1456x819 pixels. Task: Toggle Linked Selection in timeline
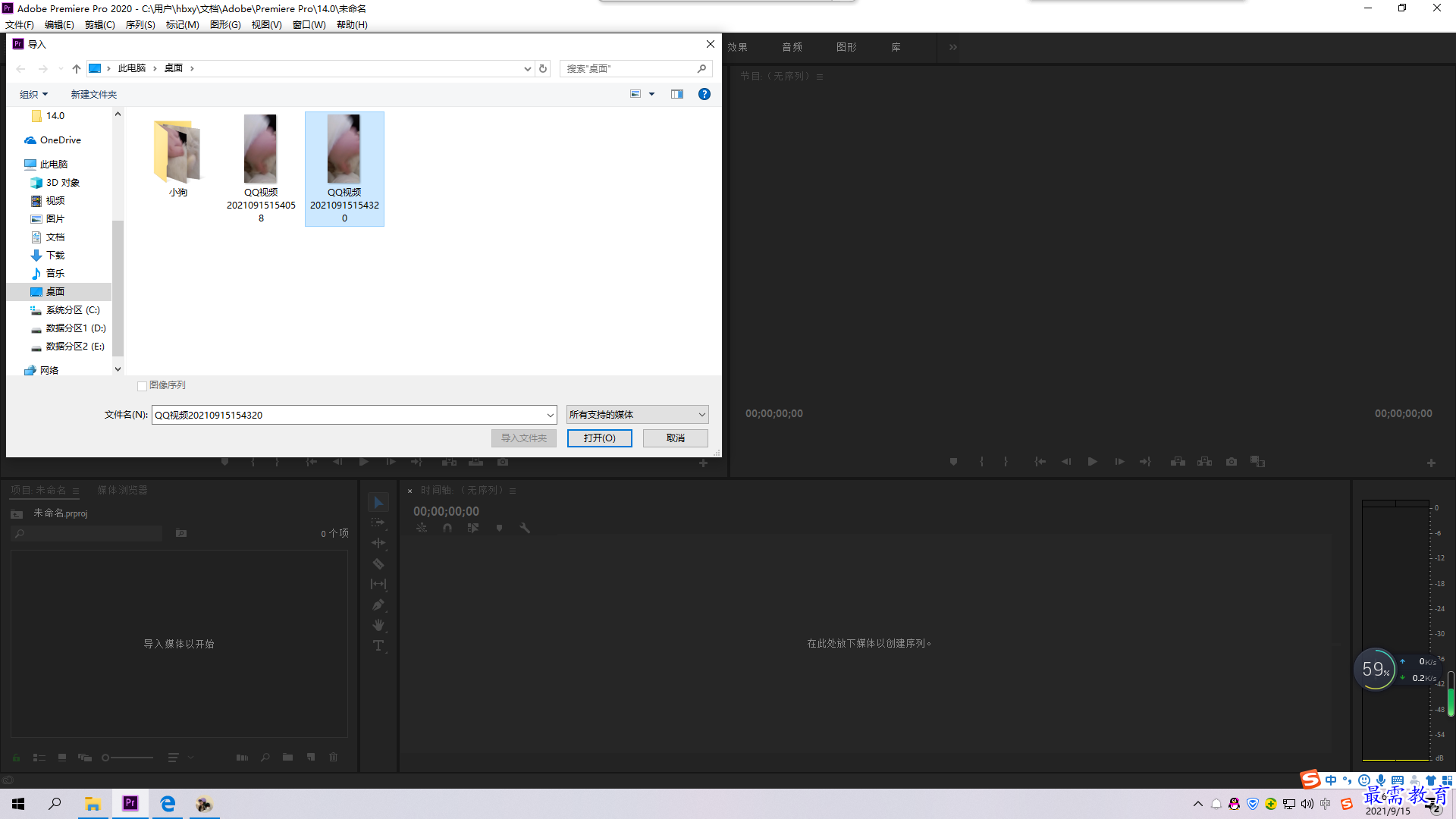473,529
